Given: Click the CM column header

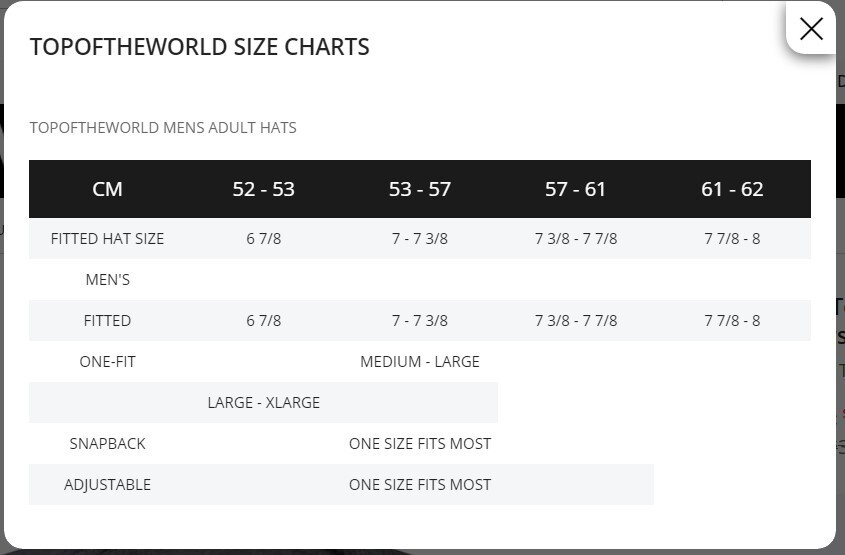Looking at the screenshot, I should tap(107, 189).
